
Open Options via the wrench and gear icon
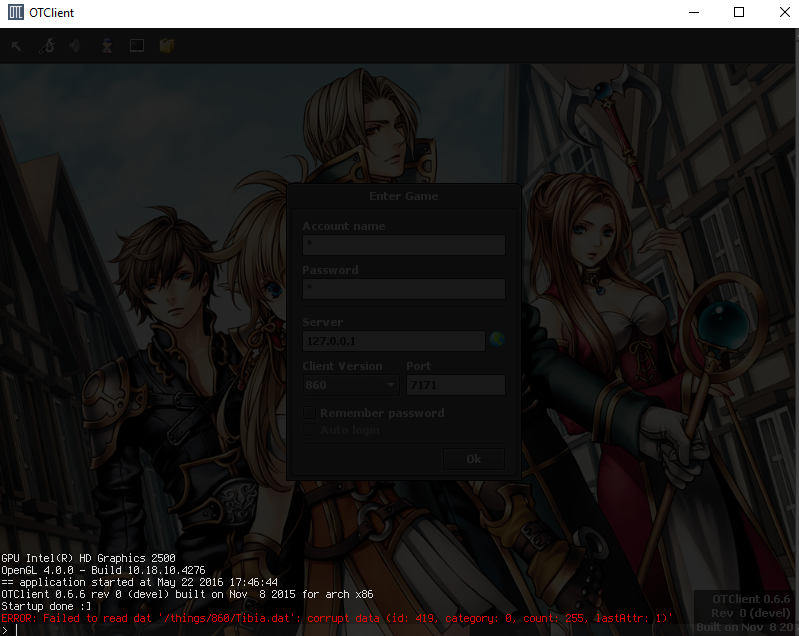coord(47,46)
